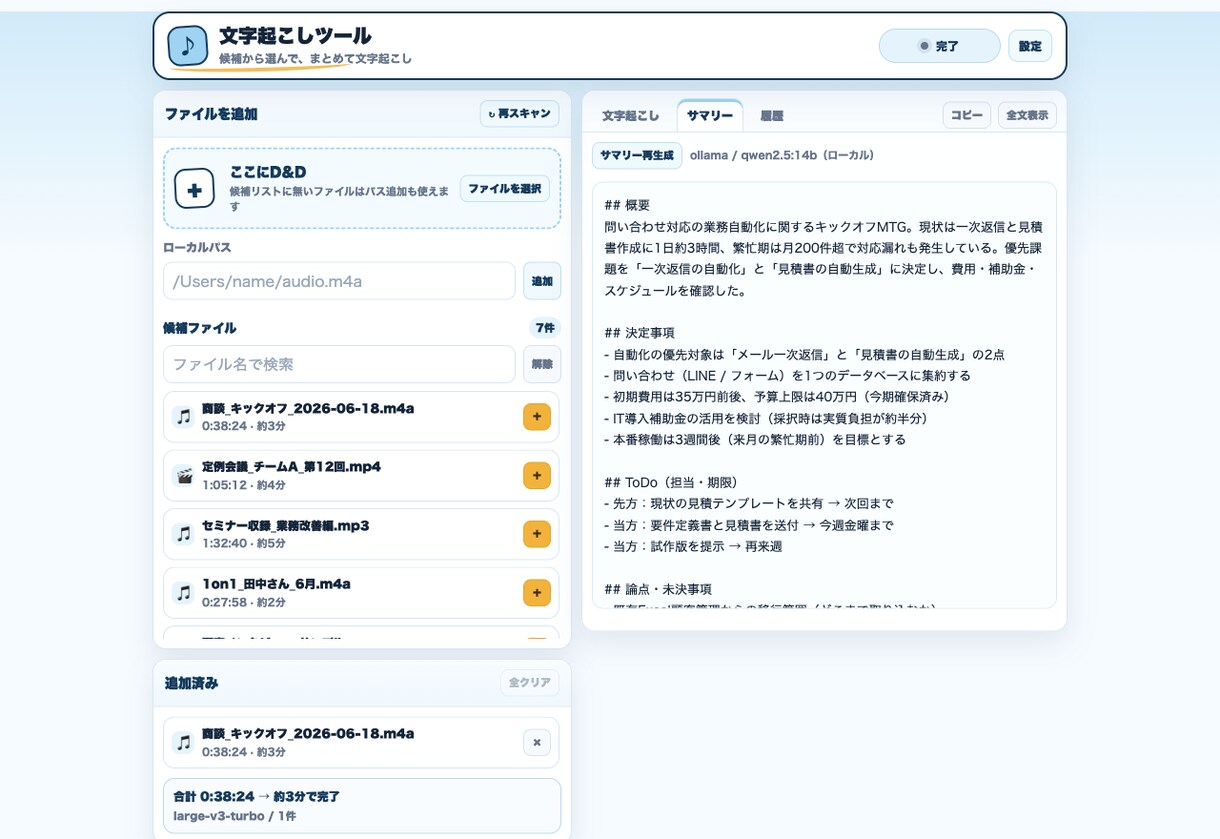Click the 追加済み panel heading
The image size is (1220, 839).
[x=191, y=683]
